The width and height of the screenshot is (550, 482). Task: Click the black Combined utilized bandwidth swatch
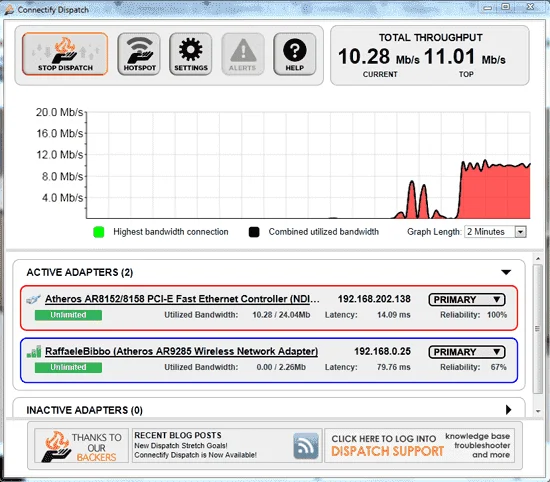coord(254,232)
